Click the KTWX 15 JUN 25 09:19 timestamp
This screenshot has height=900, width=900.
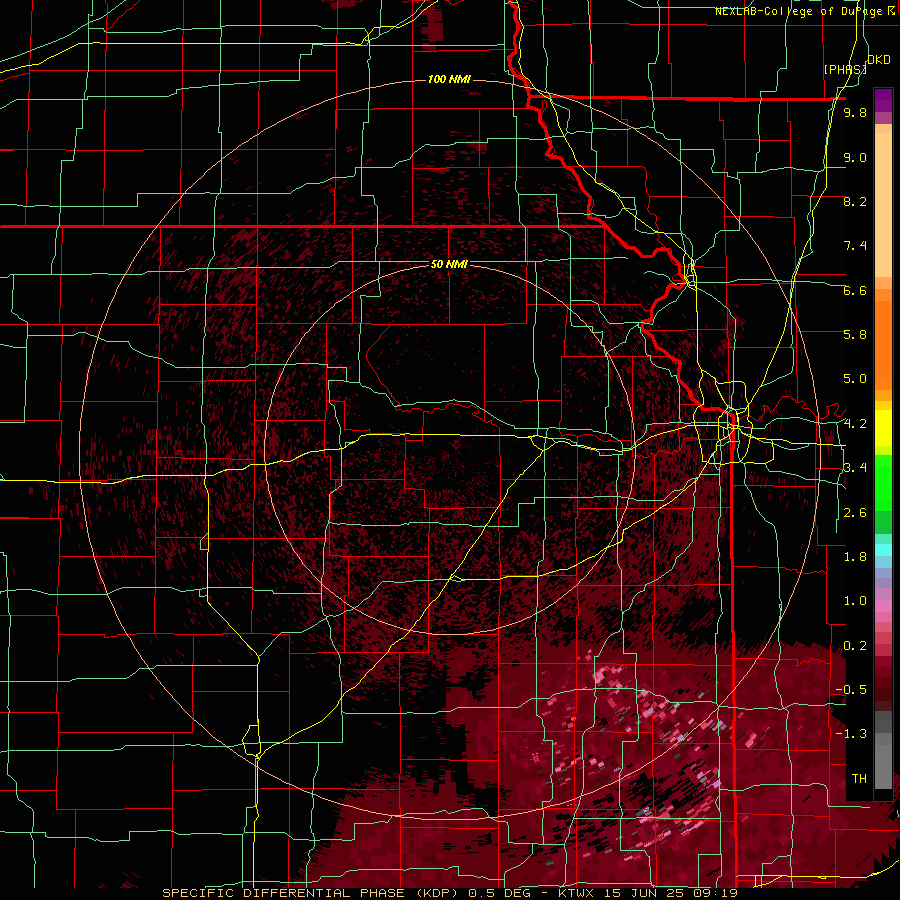647,893
